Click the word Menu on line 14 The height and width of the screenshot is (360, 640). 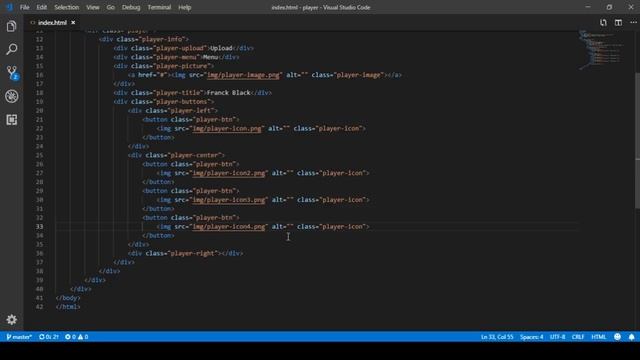(210, 57)
